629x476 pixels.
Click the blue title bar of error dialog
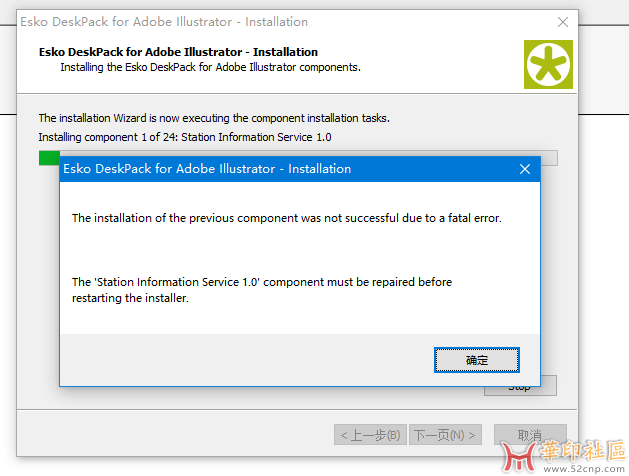point(289,169)
